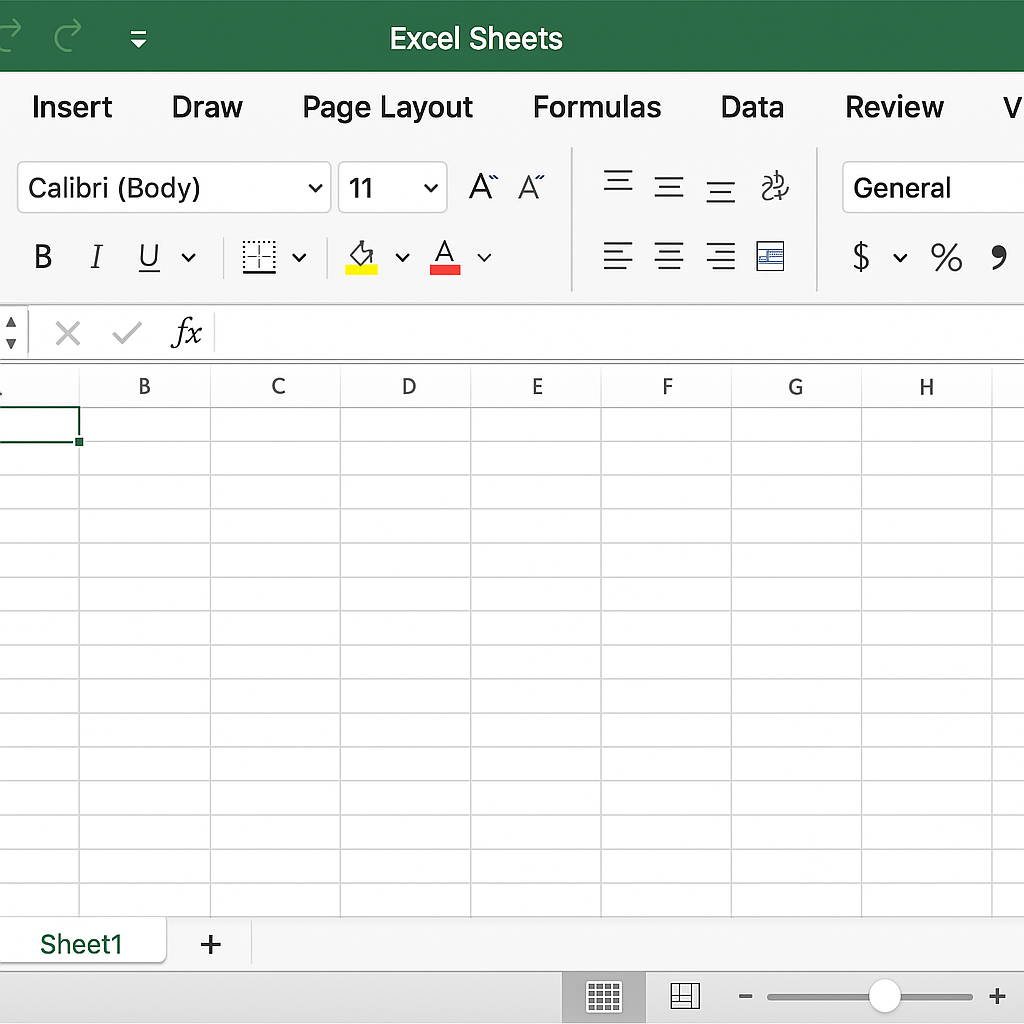Image resolution: width=1024 pixels, height=1024 pixels.
Task: Align text to middle of cell
Action: pyautogui.click(x=669, y=187)
